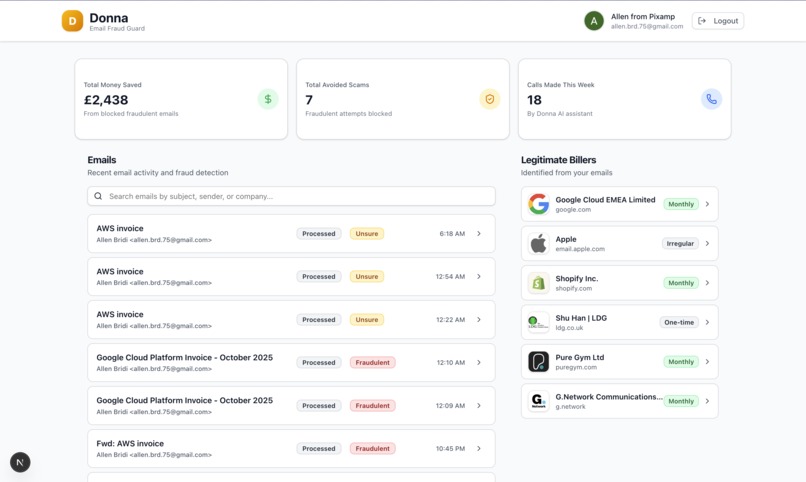
Task: Click the Shu Han LDG logo
Action: tap(538, 322)
